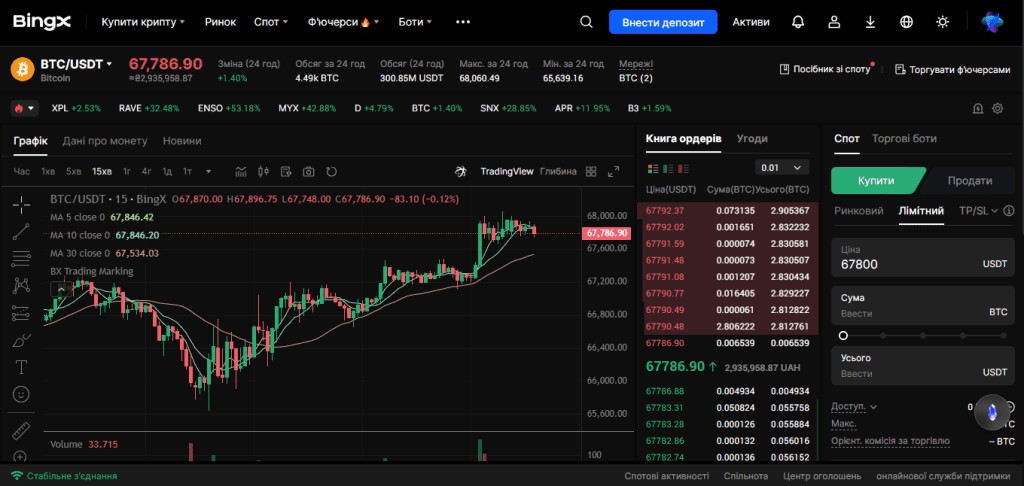Screen dimensions: 1024x486
Task: Switch to the Продати sell side
Action: pyautogui.click(x=970, y=181)
